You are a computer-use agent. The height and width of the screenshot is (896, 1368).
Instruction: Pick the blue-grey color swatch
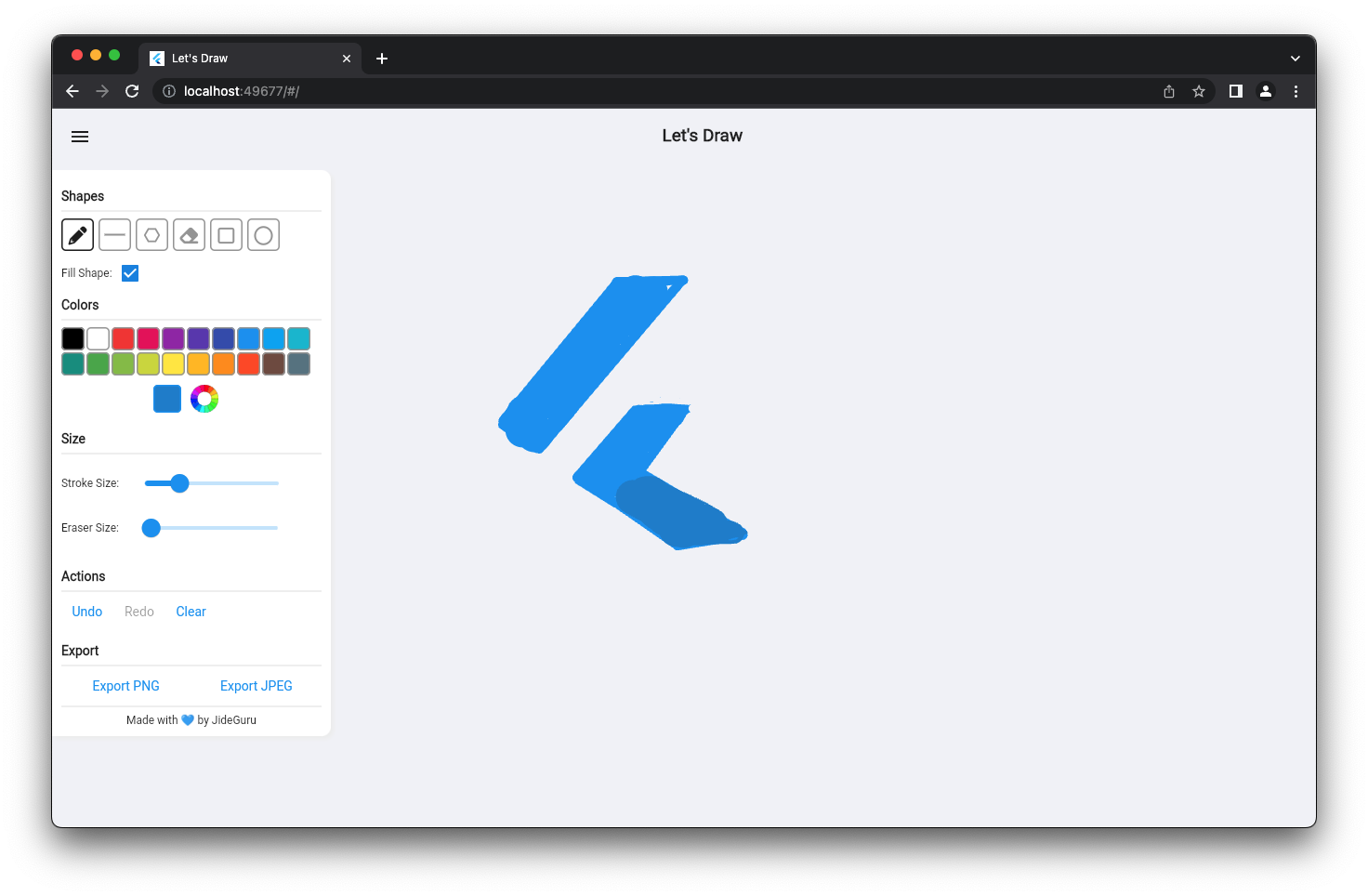(298, 363)
